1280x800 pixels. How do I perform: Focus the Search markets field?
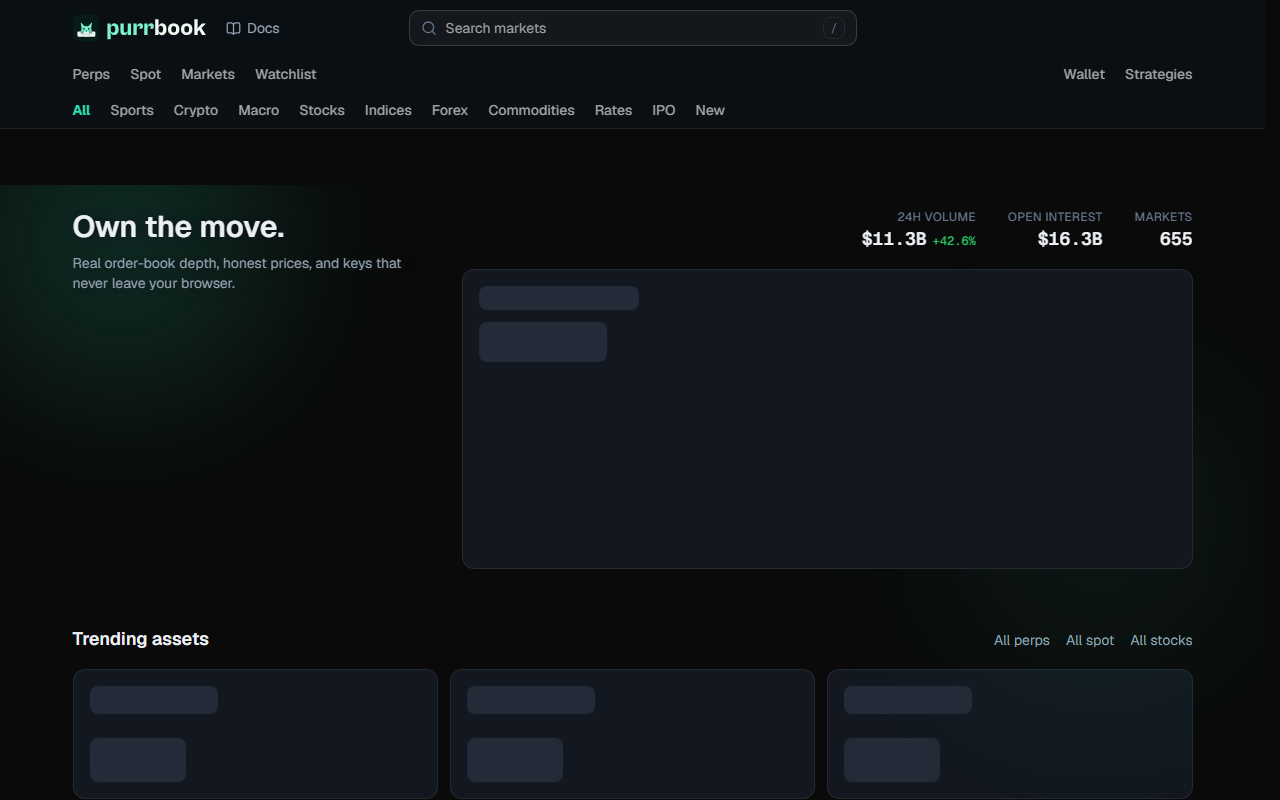click(x=632, y=28)
